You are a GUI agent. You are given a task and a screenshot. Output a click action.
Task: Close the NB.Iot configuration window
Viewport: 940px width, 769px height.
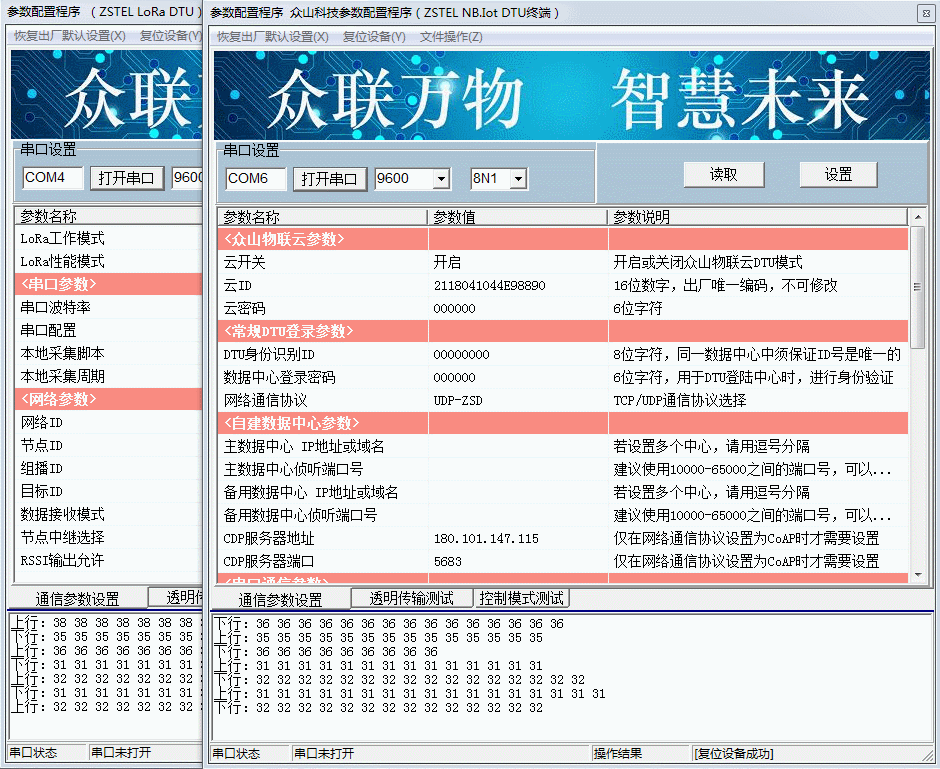tap(926, 13)
